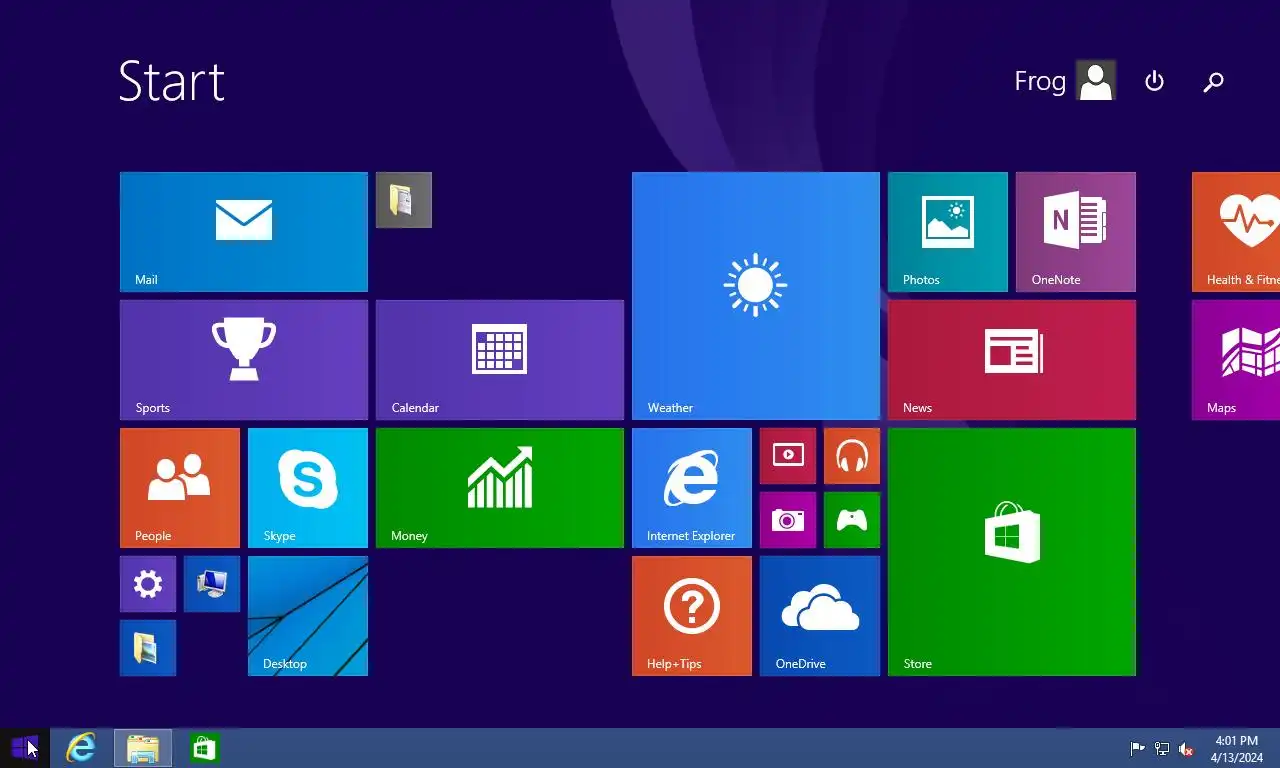The height and width of the screenshot is (768, 1280).
Task: Open the Desktop tile
Action: point(308,616)
